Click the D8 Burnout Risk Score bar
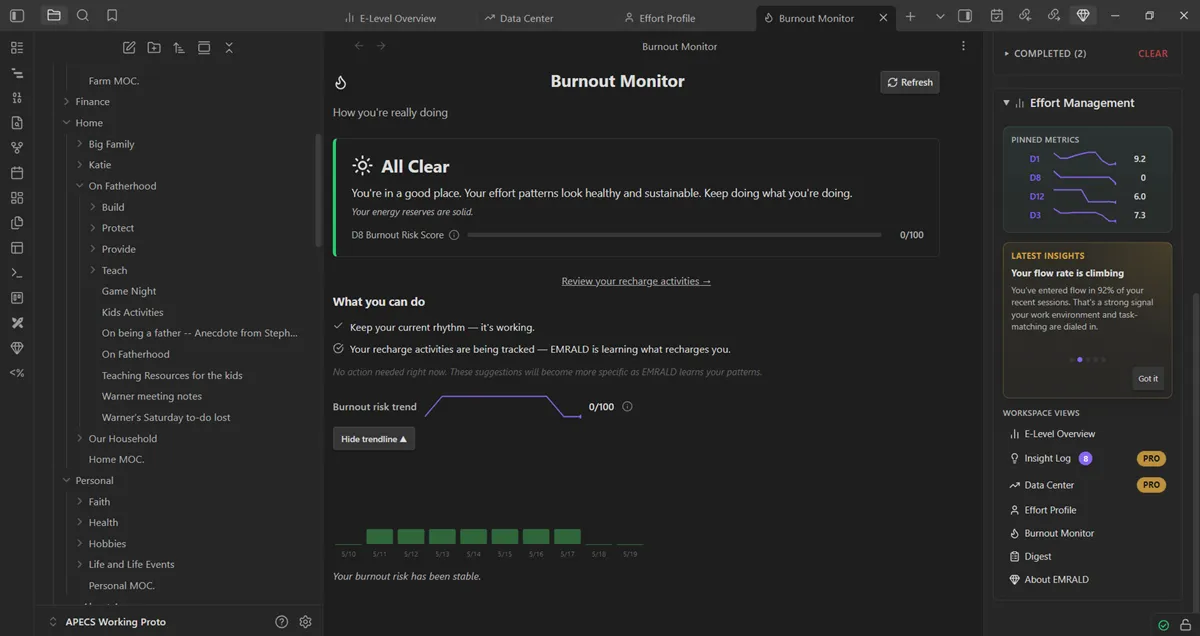1200x636 pixels. [674, 235]
